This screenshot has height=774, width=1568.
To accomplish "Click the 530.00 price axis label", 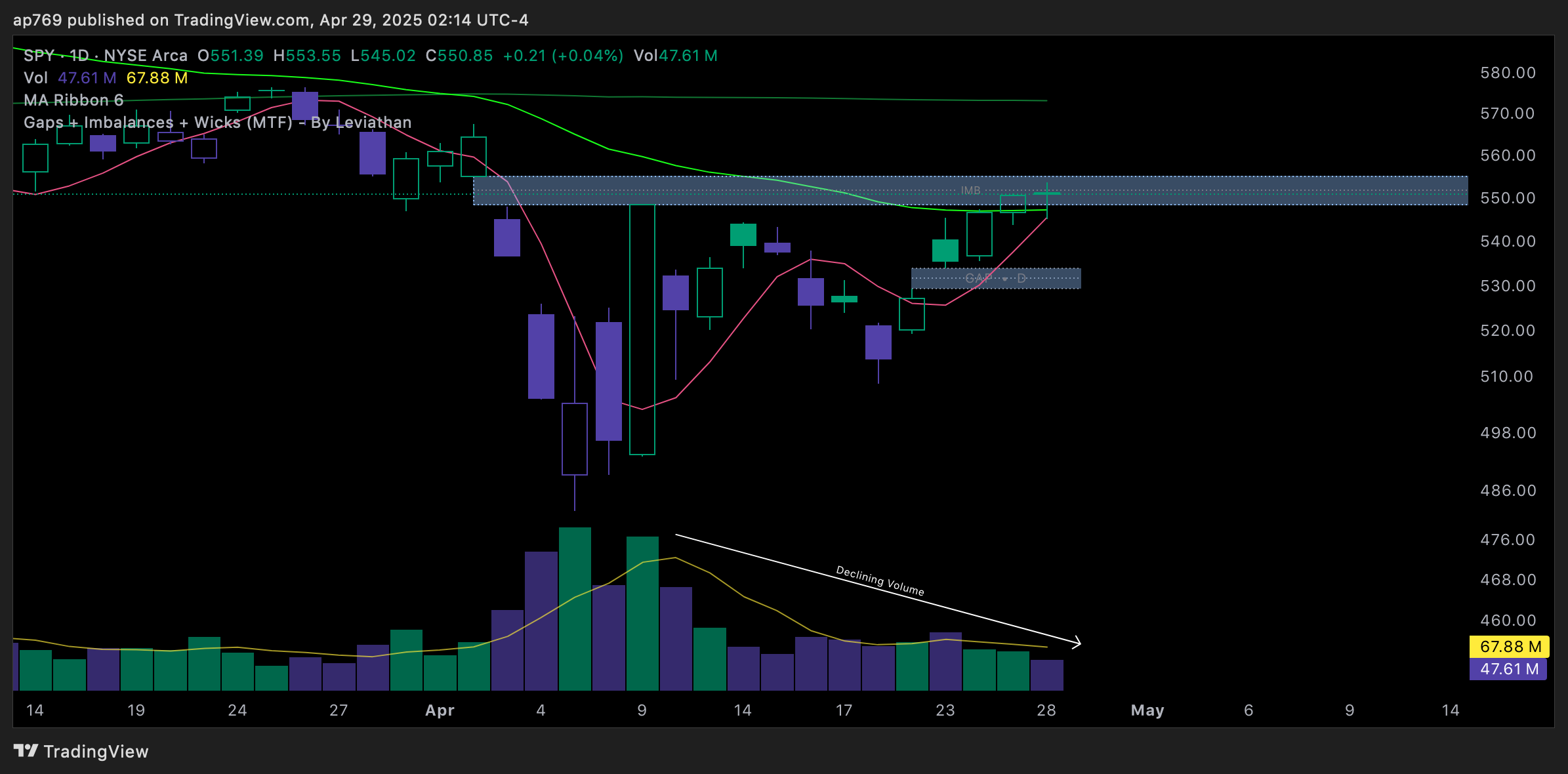I will coord(1508,286).
